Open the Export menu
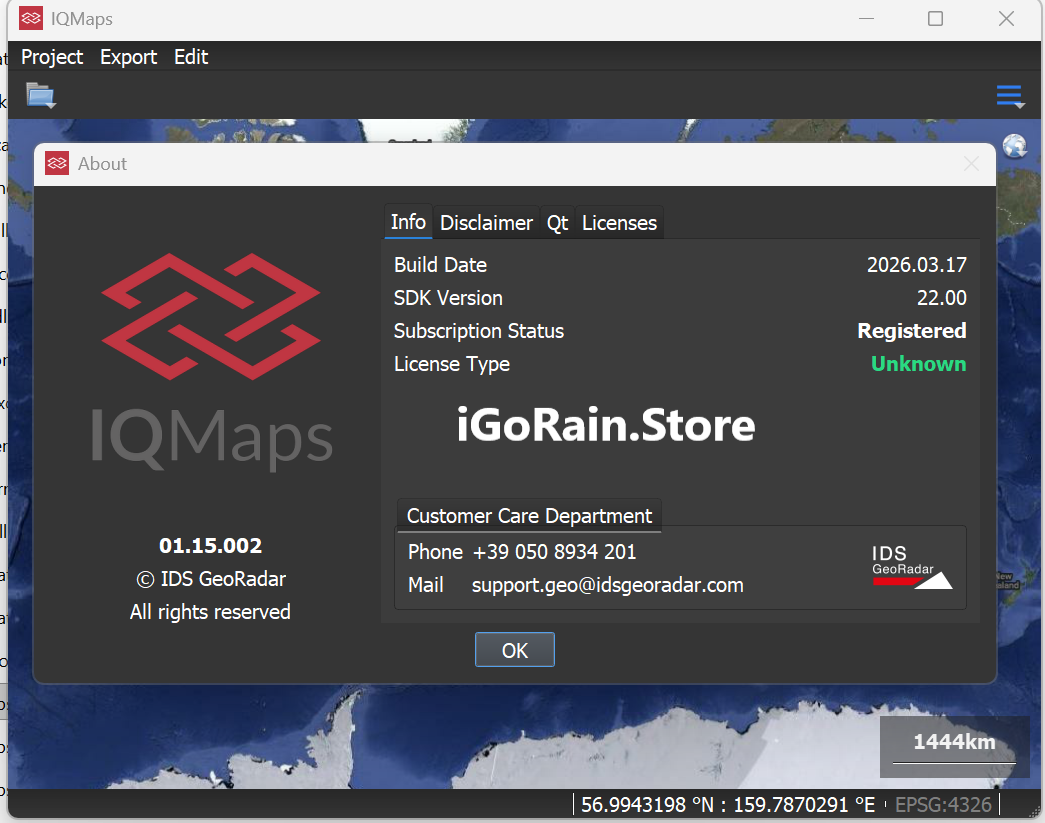 129,57
